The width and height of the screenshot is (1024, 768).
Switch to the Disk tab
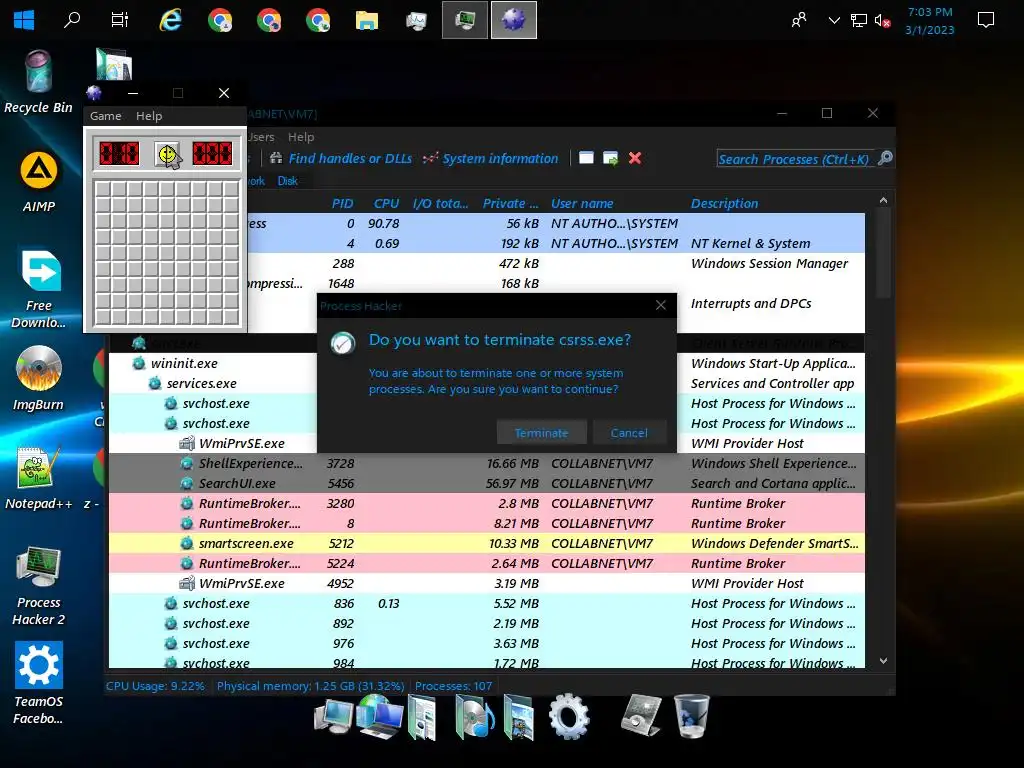click(287, 181)
